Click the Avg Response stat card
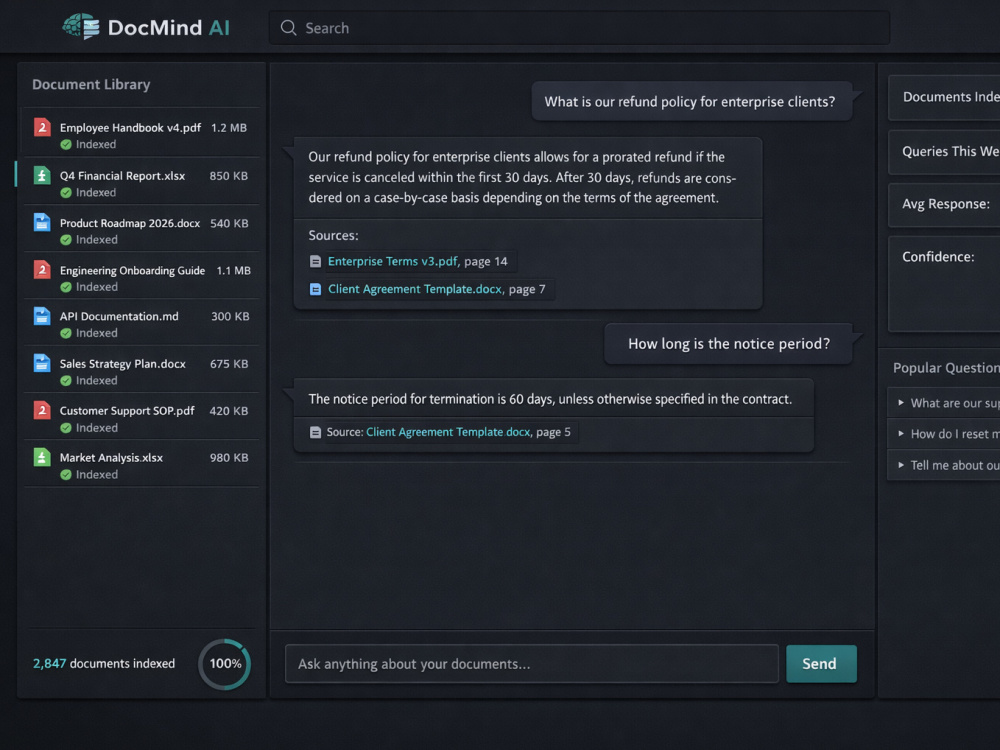The width and height of the screenshot is (1000, 750). click(x=944, y=204)
